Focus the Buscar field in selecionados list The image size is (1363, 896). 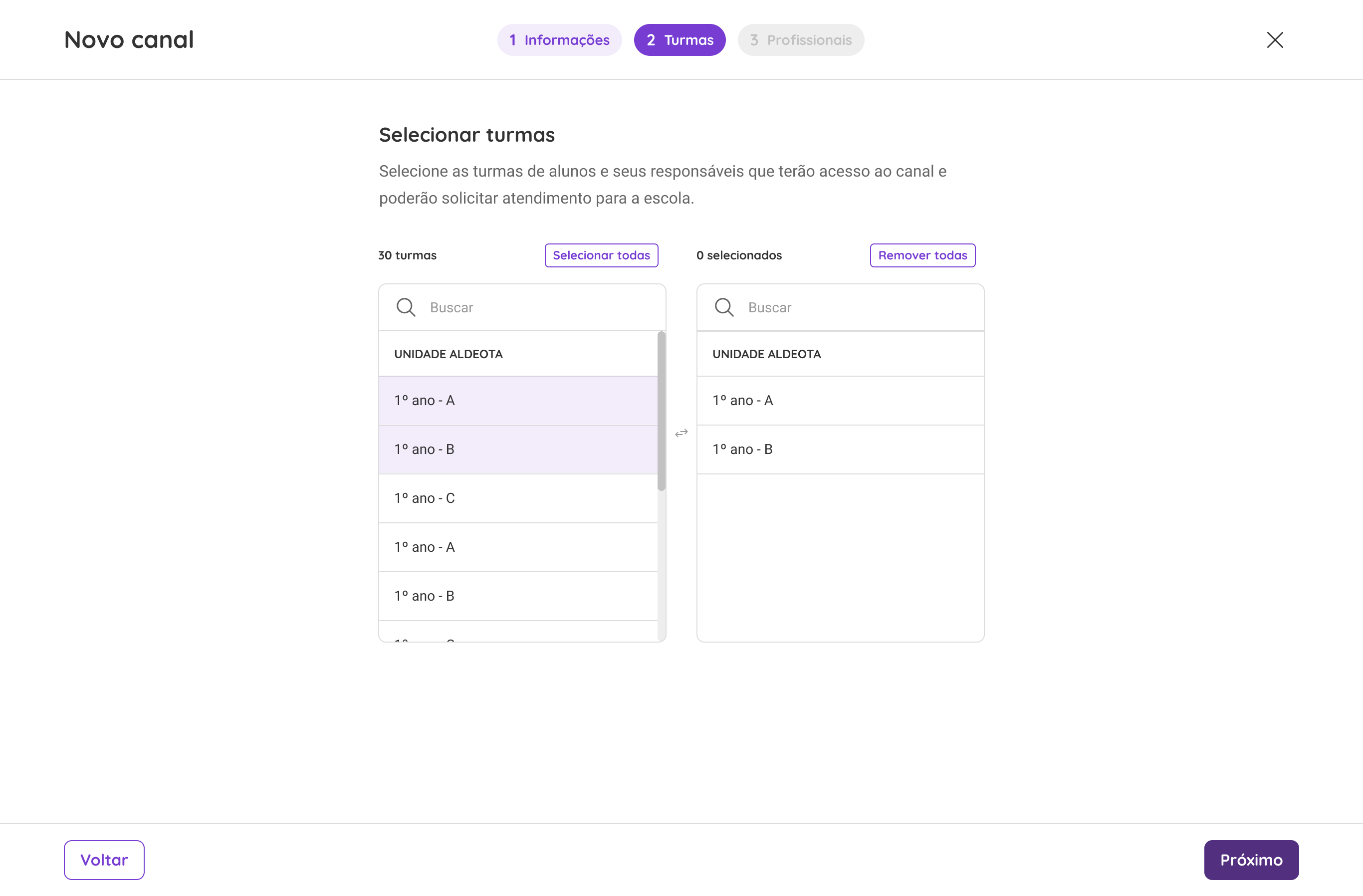[x=840, y=307]
